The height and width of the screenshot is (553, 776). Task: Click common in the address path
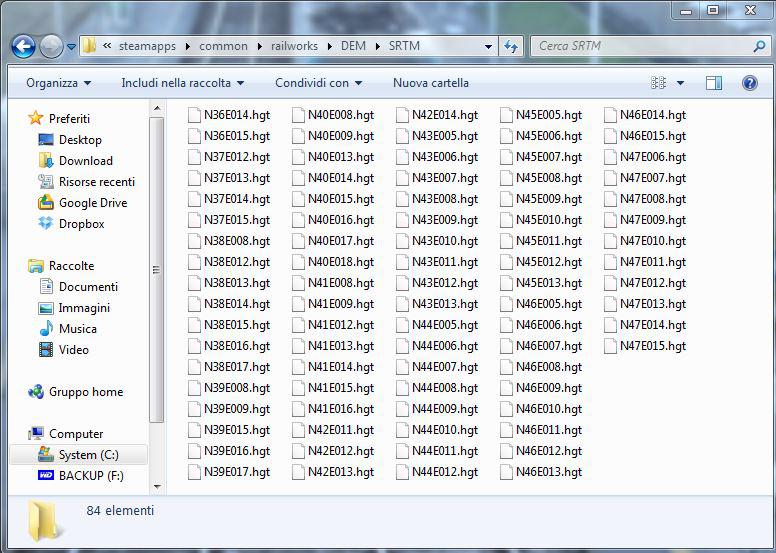[x=223, y=46]
